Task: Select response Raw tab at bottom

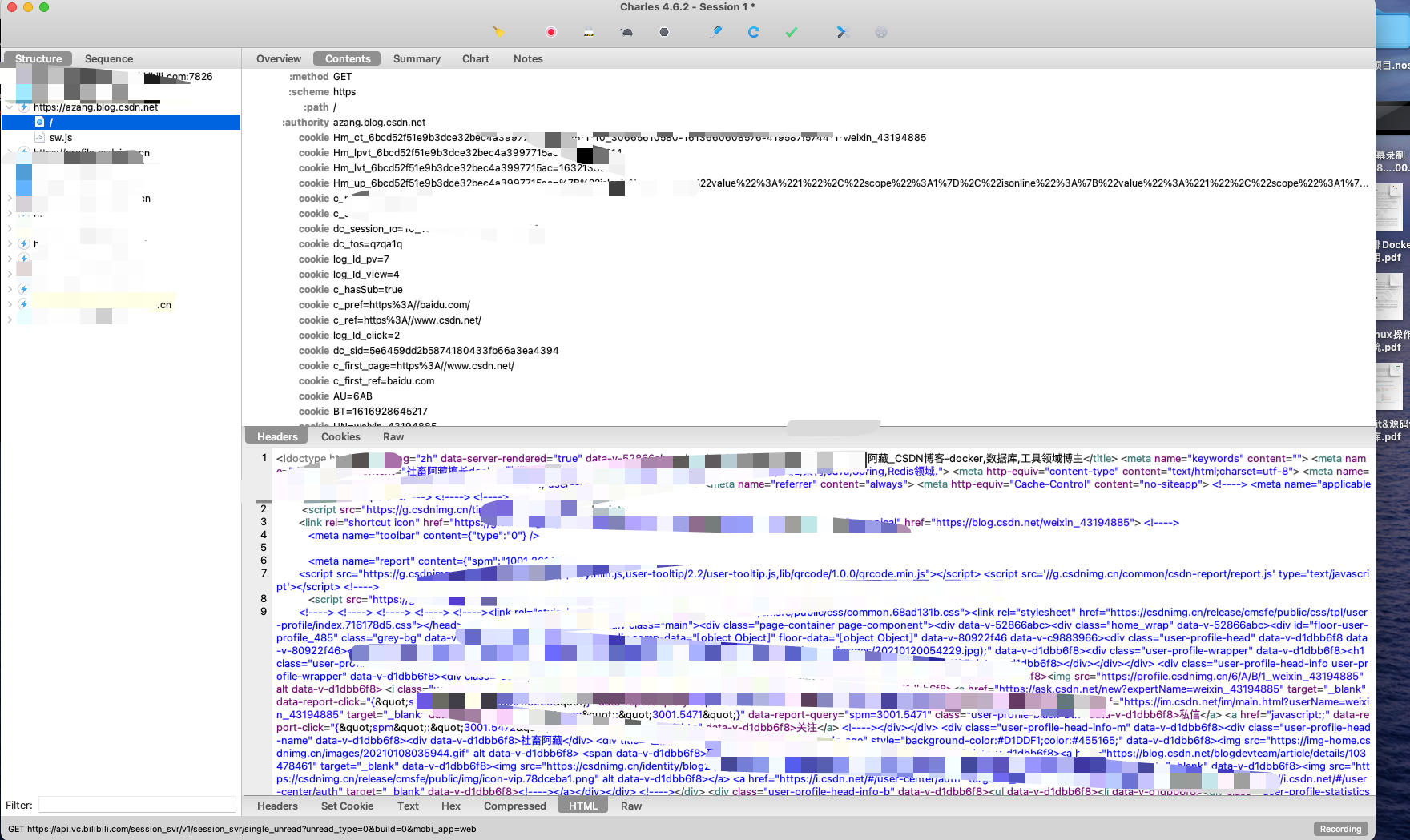Action: tap(631, 806)
